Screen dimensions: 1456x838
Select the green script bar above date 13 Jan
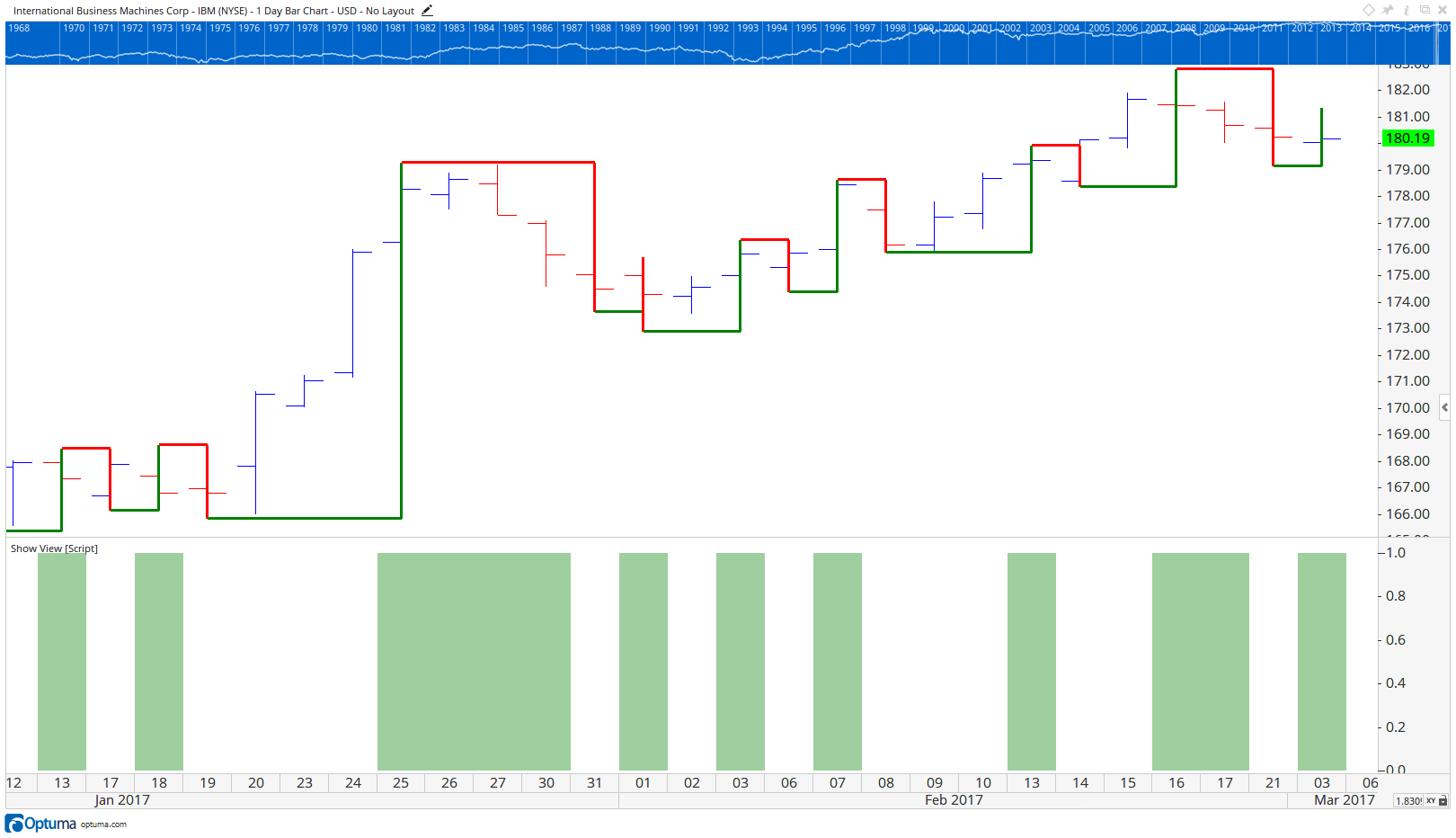(x=62, y=662)
